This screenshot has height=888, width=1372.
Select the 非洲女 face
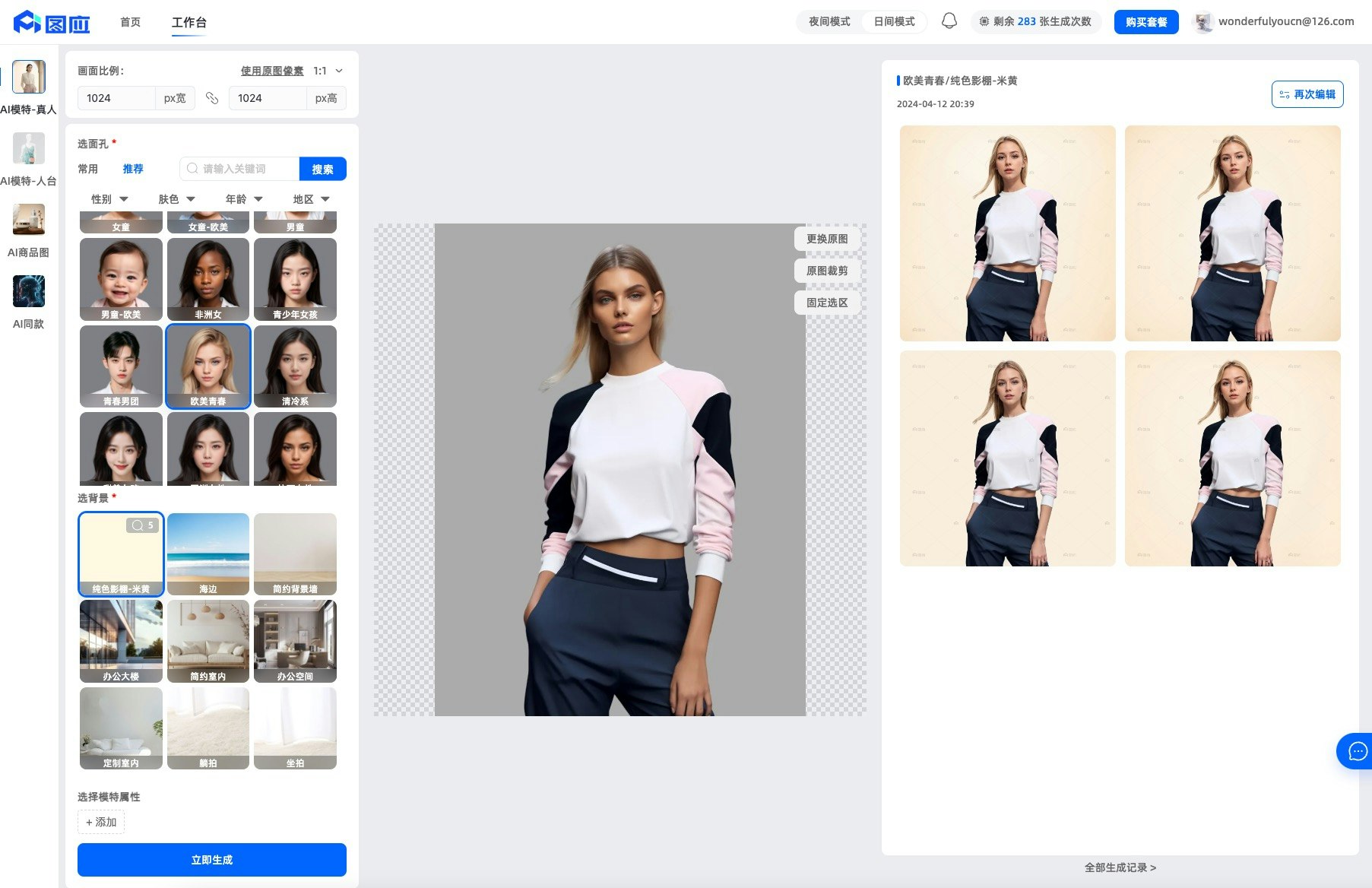(x=208, y=280)
